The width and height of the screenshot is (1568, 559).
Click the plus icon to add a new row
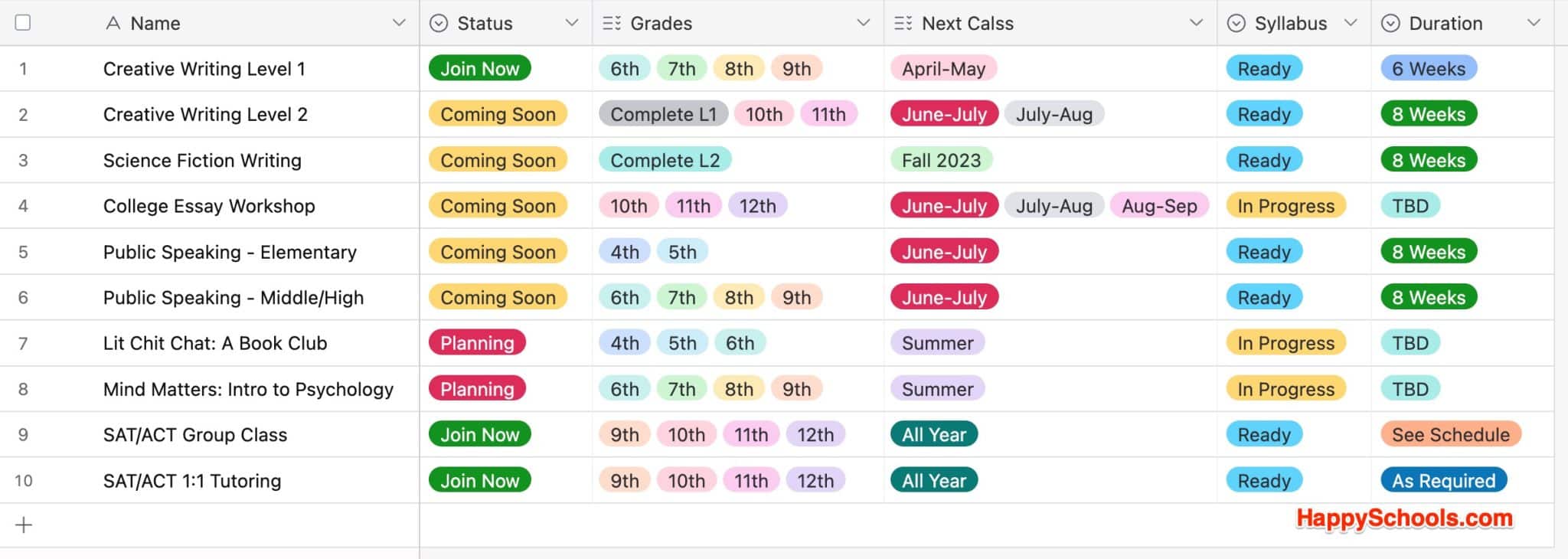pos(24,524)
